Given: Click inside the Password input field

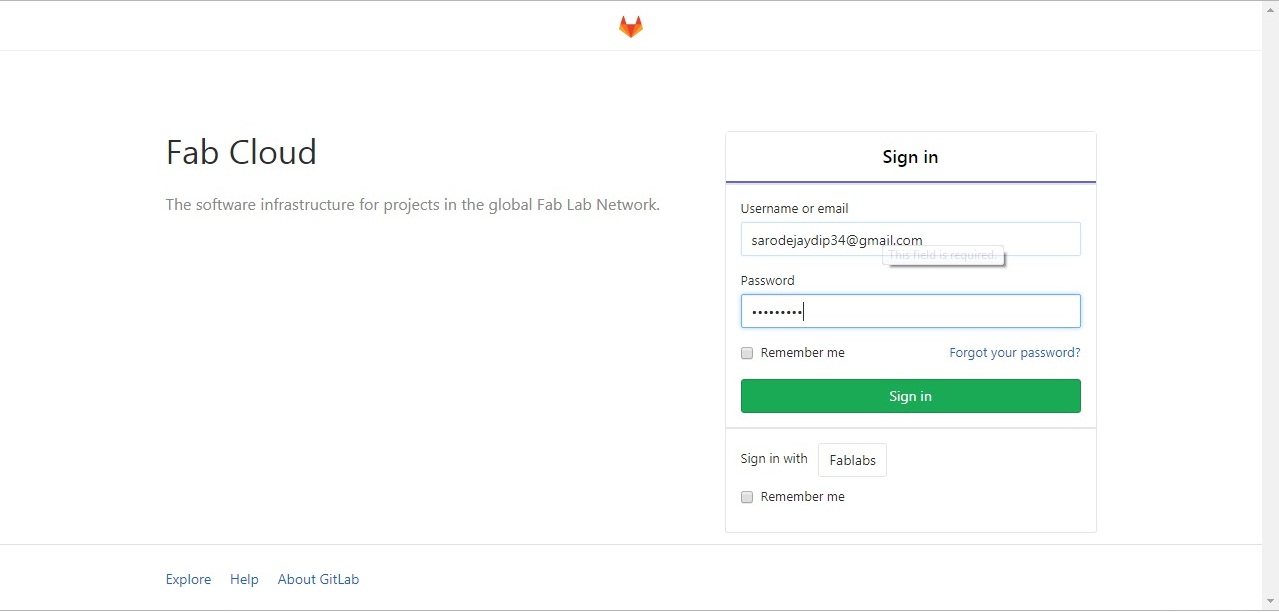Looking at the screenshot, I should click(x=910, y=312).
